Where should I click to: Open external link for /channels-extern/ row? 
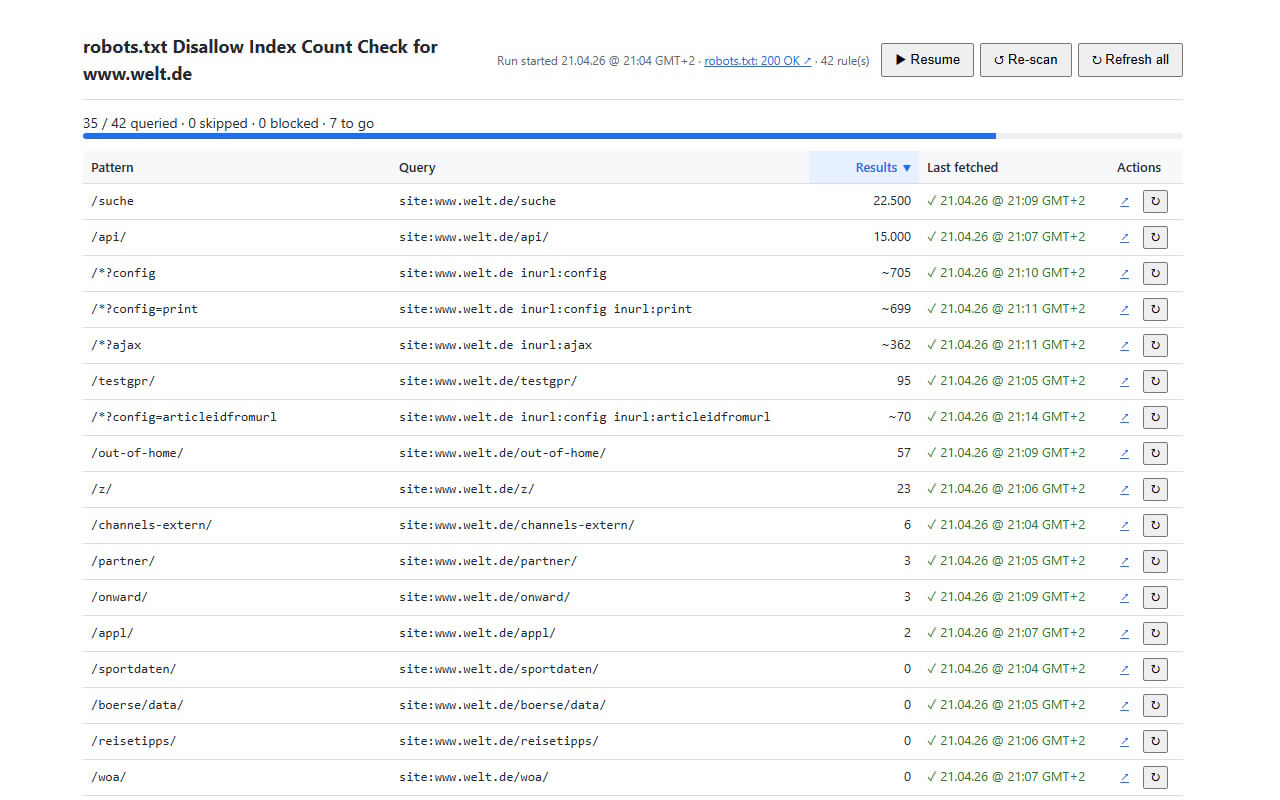coord(1125,526)
